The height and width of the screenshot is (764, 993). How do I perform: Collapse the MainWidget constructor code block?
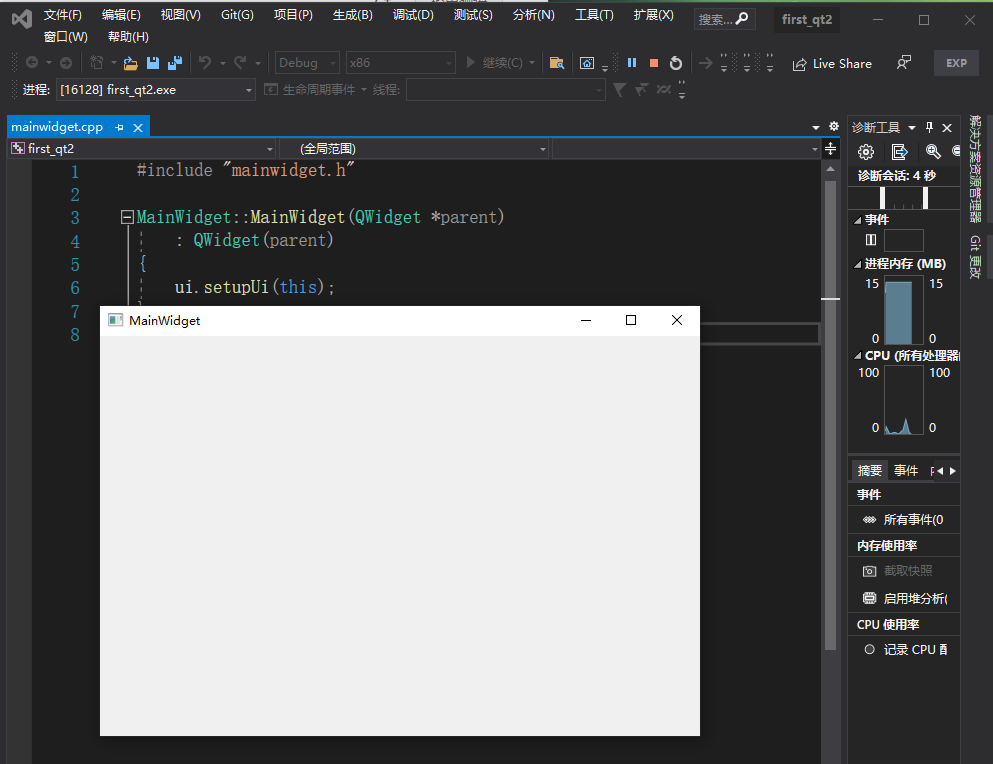[x=127, y=217]
